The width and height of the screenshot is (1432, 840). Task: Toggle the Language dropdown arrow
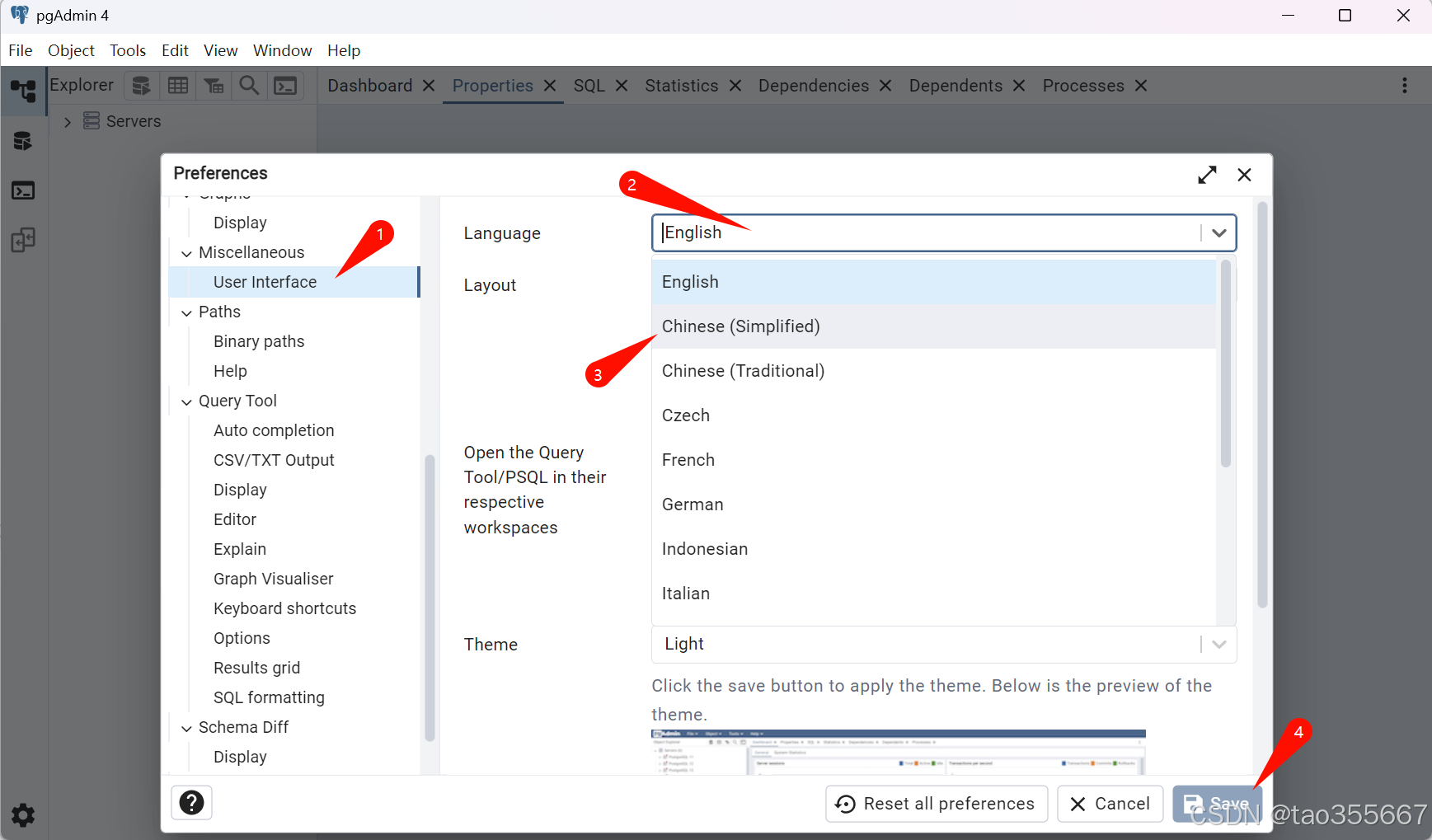pyautogui.click(x=1219, y=233)
